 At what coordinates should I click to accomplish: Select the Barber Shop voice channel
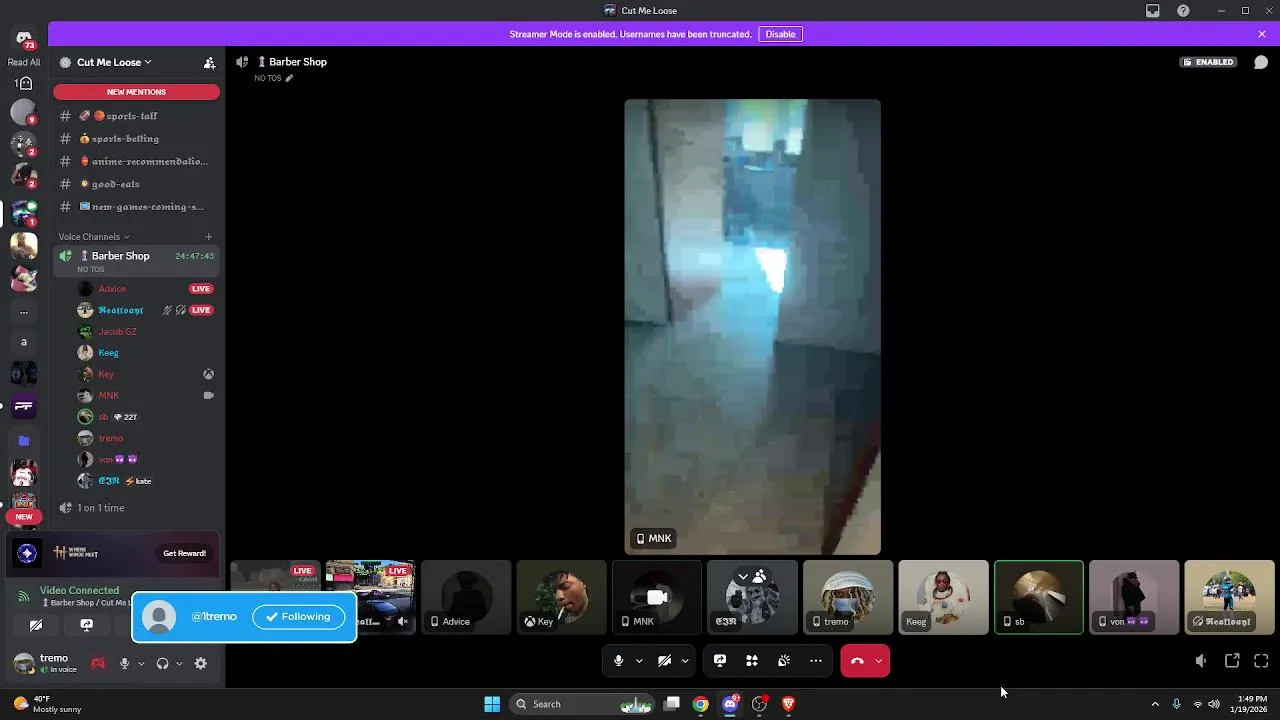click(x=136, y=261)
